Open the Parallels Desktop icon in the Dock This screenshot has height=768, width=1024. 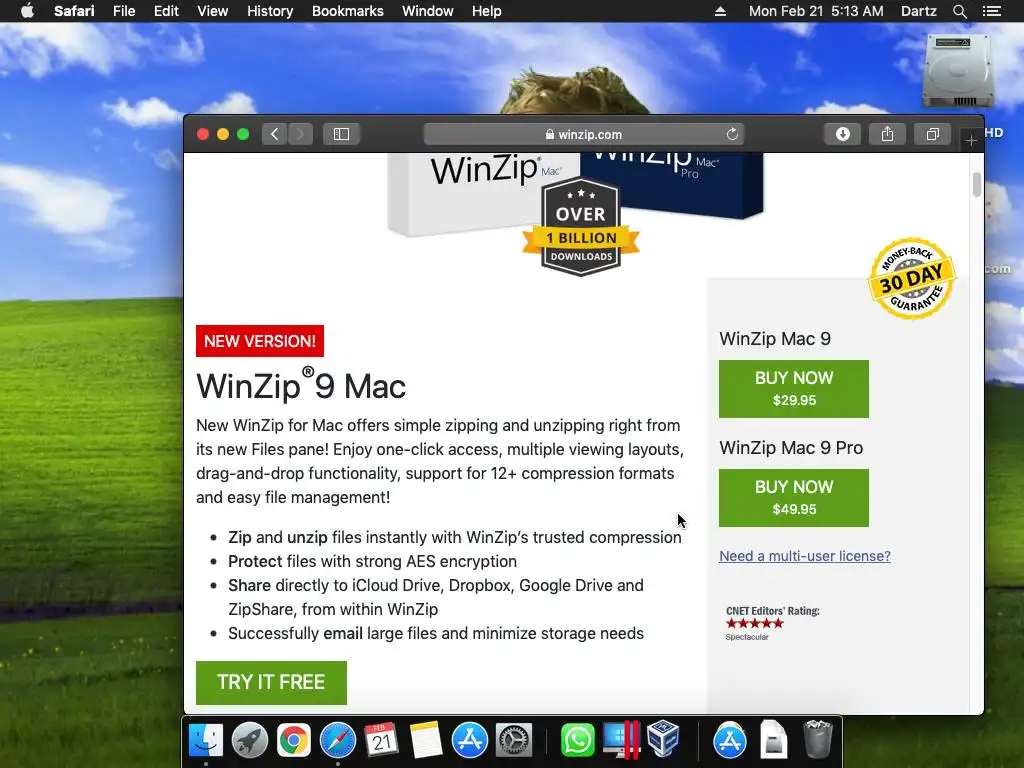[620, 741]
